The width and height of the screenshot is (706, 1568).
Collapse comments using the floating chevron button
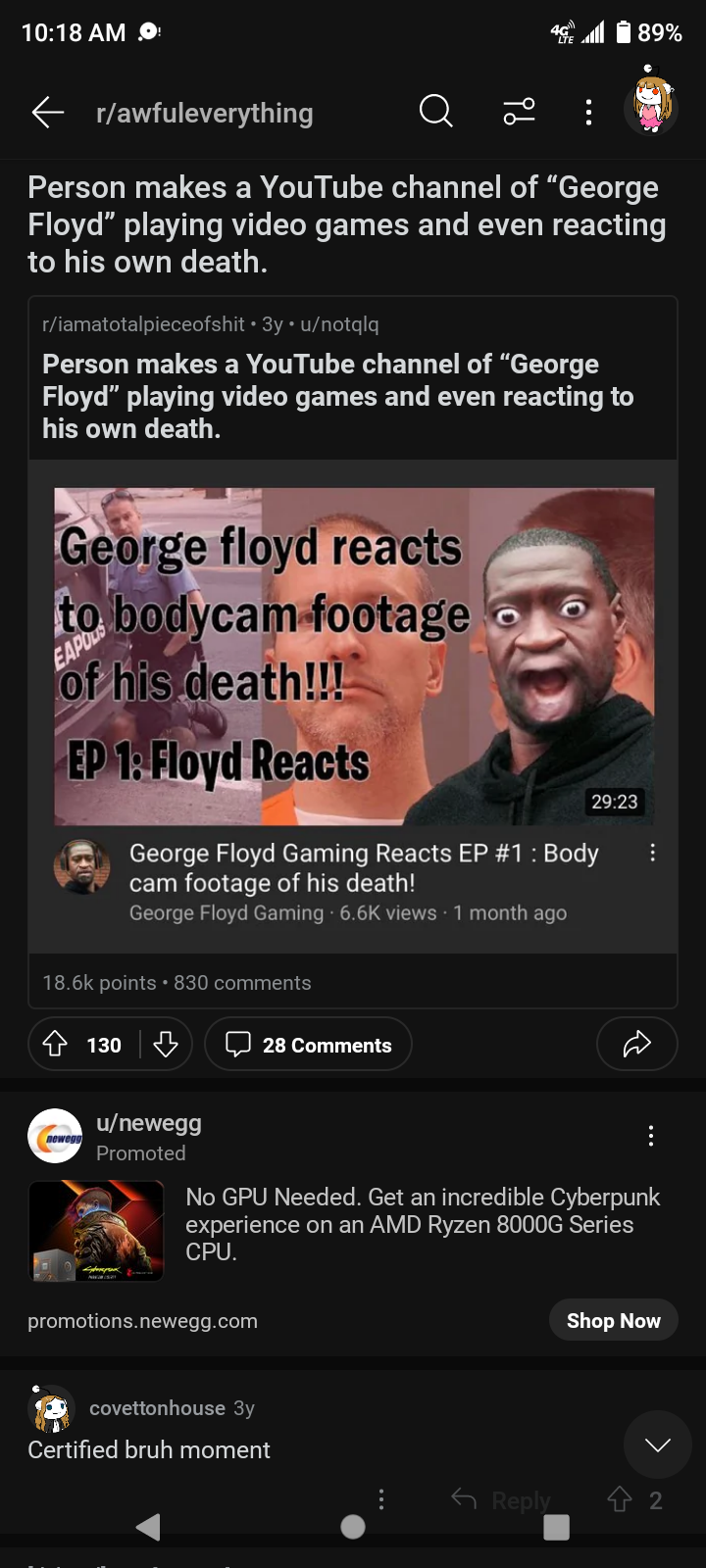(658, 1445)
